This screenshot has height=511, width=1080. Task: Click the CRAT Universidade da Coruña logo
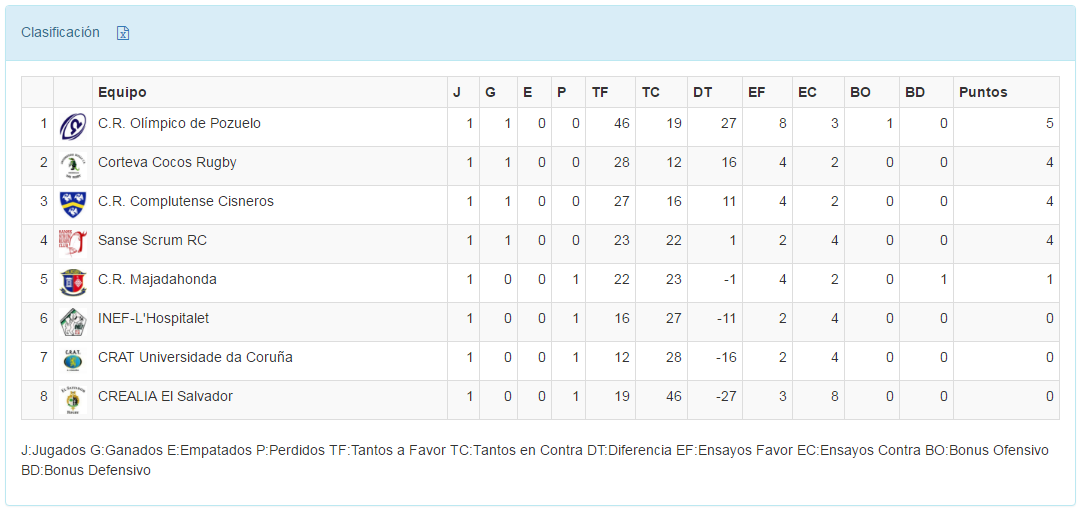(x=72, y=360)
